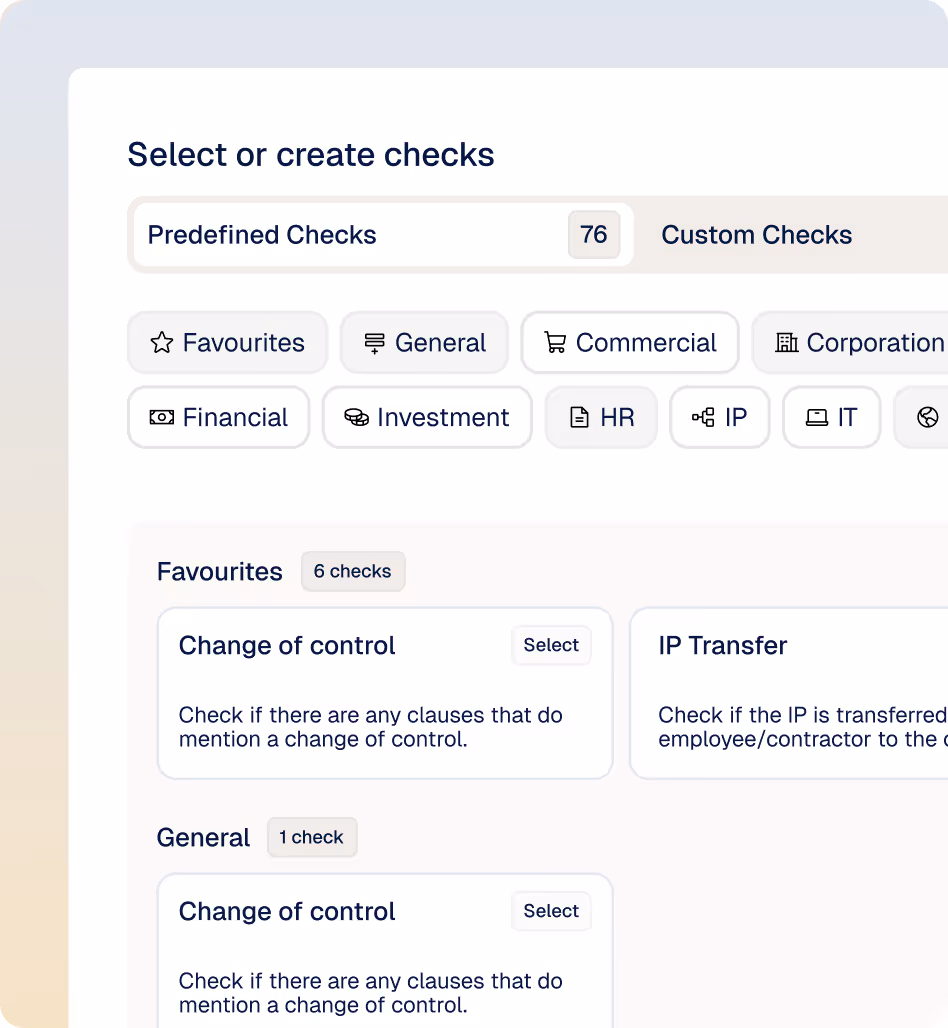Select Change of control under General
This screenshot has width=948, height=1028.
point(551,912)
